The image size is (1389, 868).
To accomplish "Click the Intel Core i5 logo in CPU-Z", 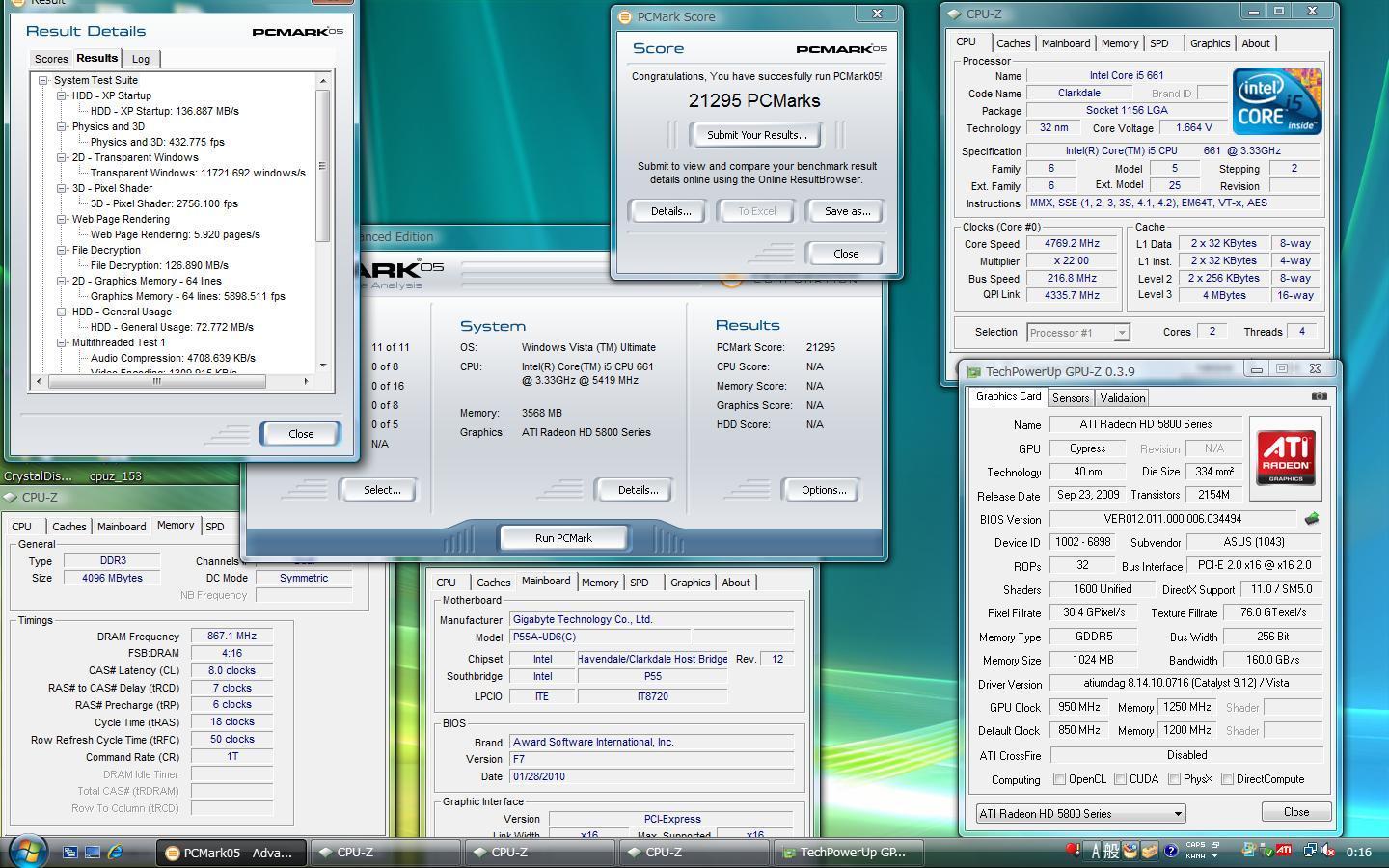I will pos(1276,100).
